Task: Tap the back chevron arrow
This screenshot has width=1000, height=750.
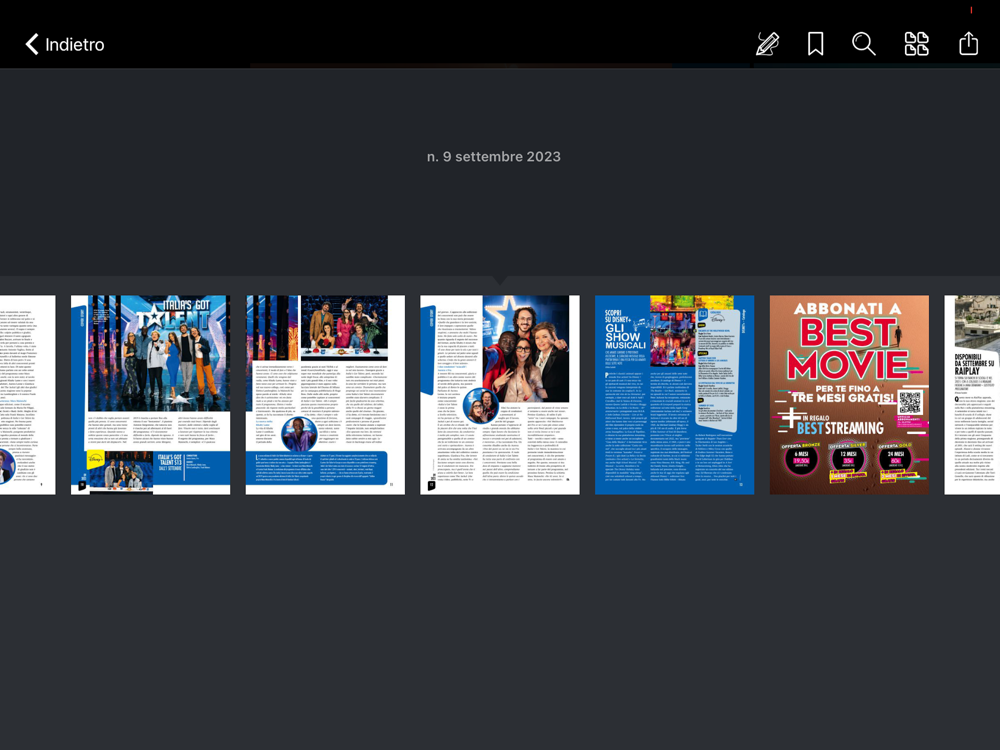Action: pyautogui.click(x=32, y=44)
